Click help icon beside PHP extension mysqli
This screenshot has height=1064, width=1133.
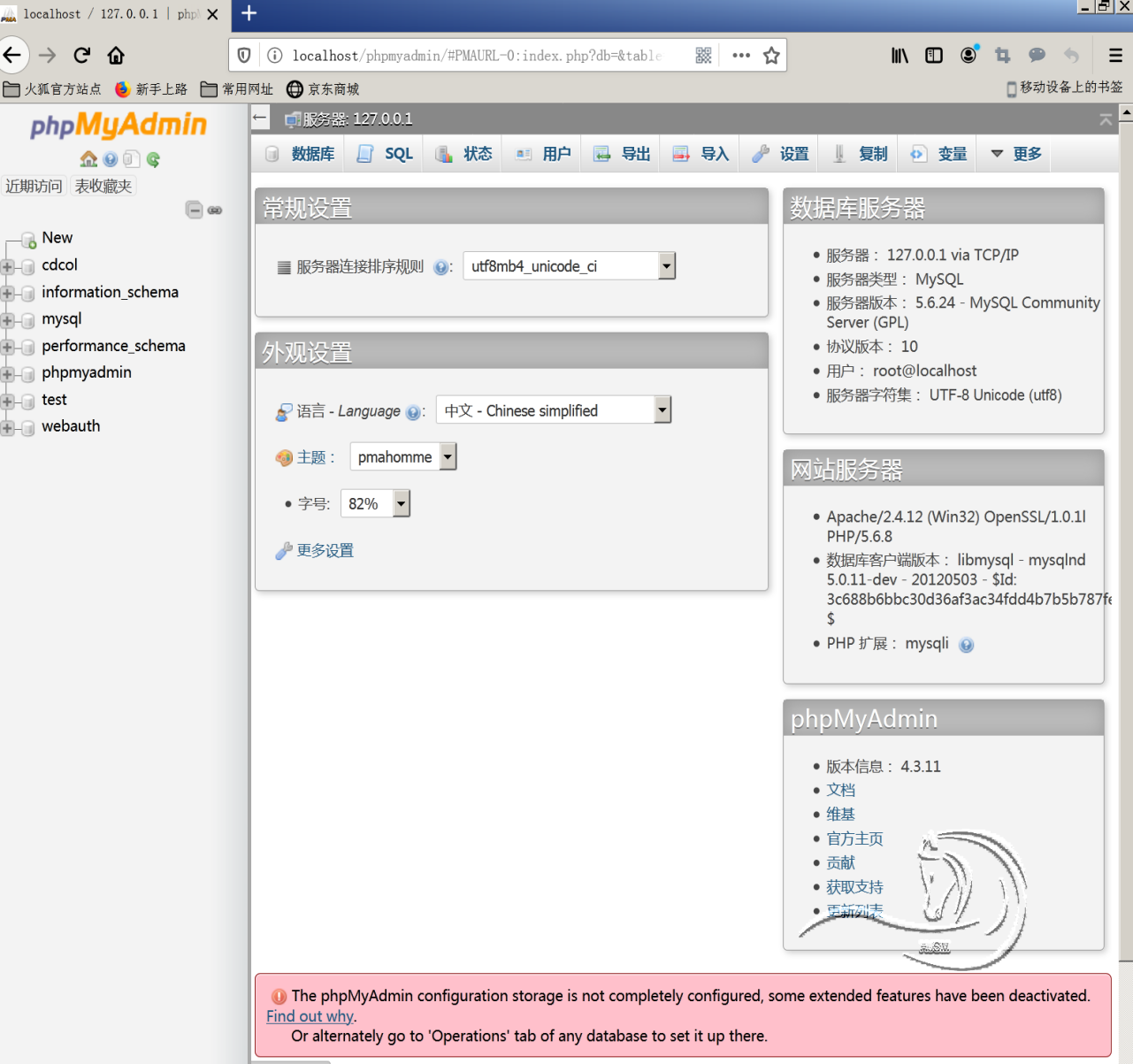(967, 645)
